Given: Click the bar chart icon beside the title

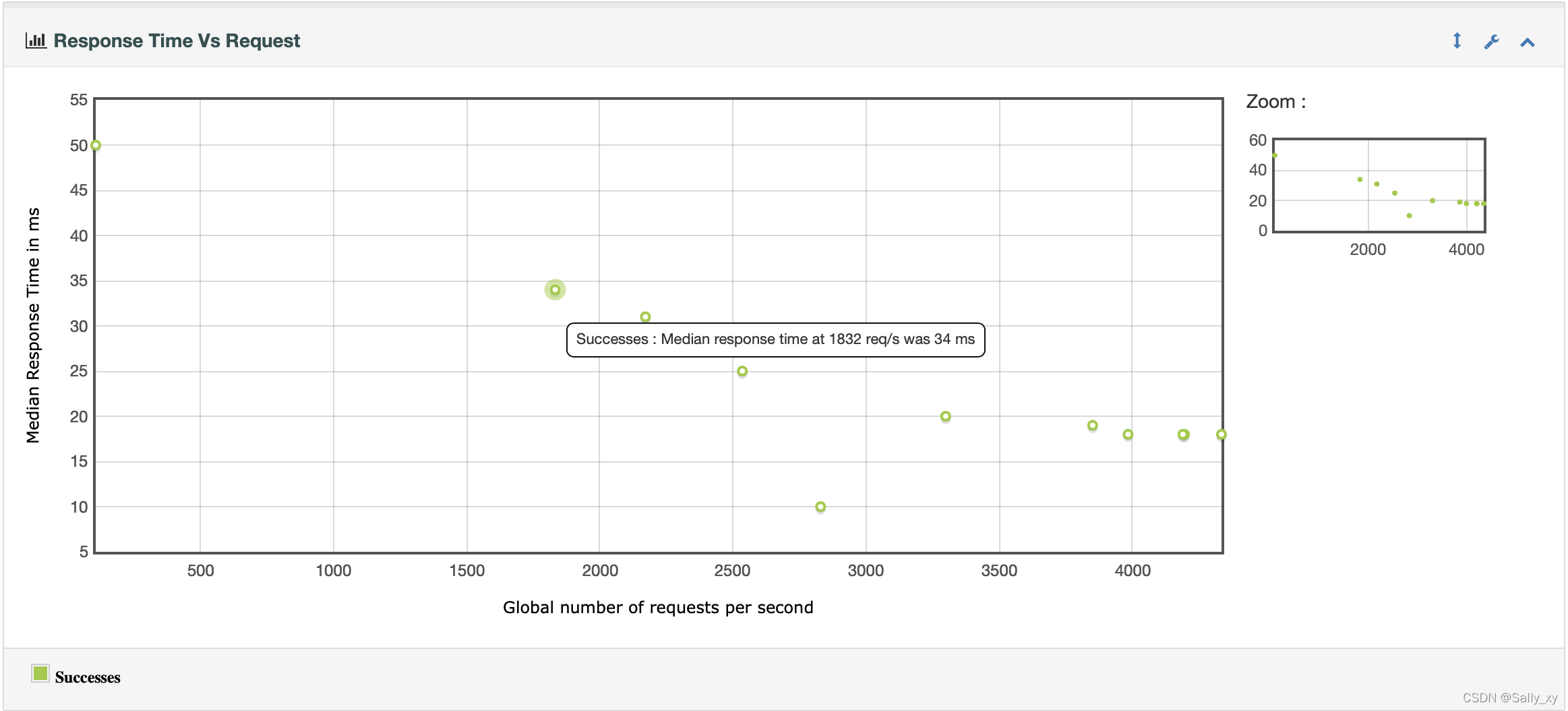Looking at the screenshot, I should [x=36, y=40].
